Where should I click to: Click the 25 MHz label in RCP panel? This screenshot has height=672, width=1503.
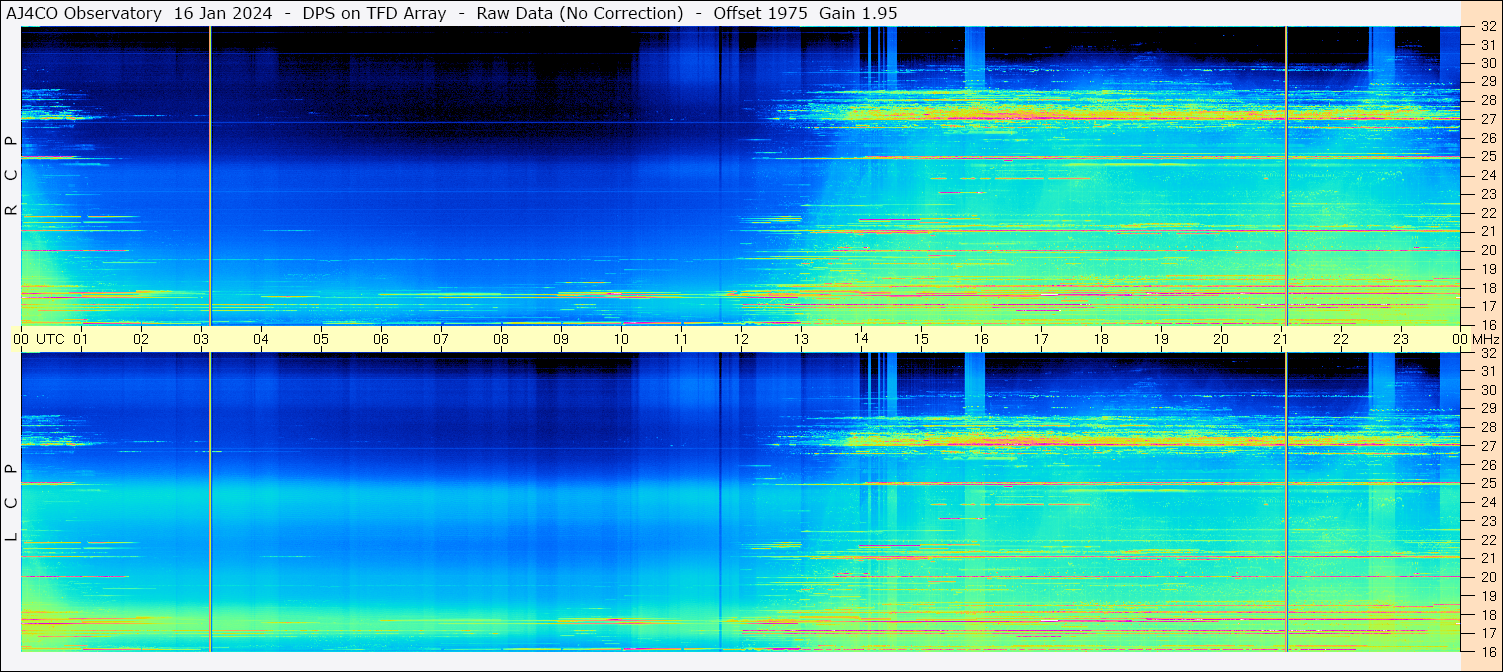coord(1487,157)
